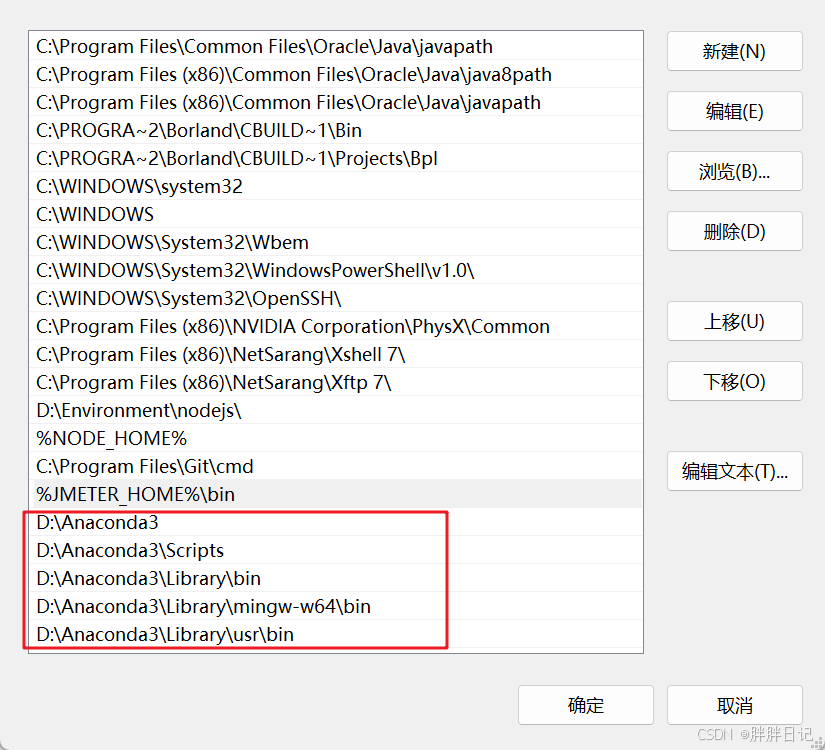Select the System32\OpenSSH\ path

(336, 298)
